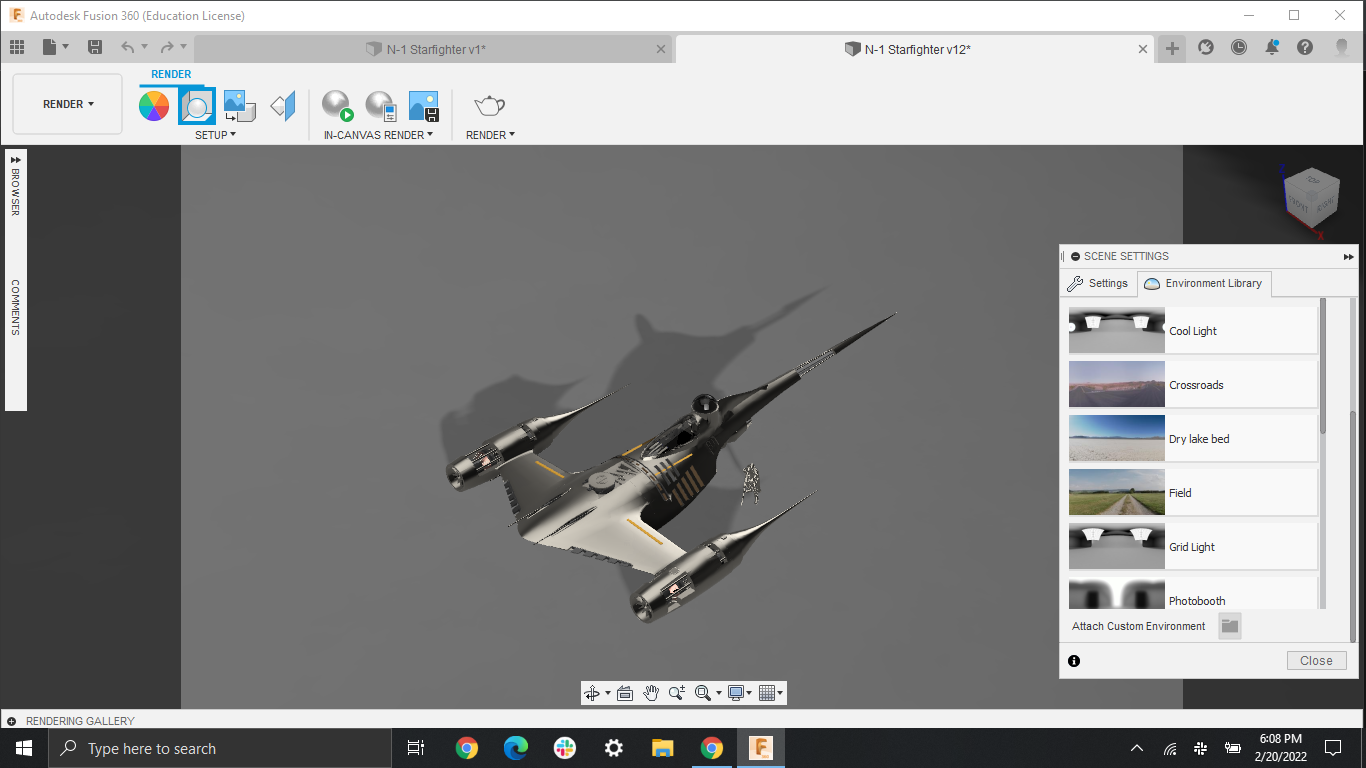The image size is (1366, 768).
Task: Expand the Grid and Snaps dropdown
Action: (x=767, y=692)
